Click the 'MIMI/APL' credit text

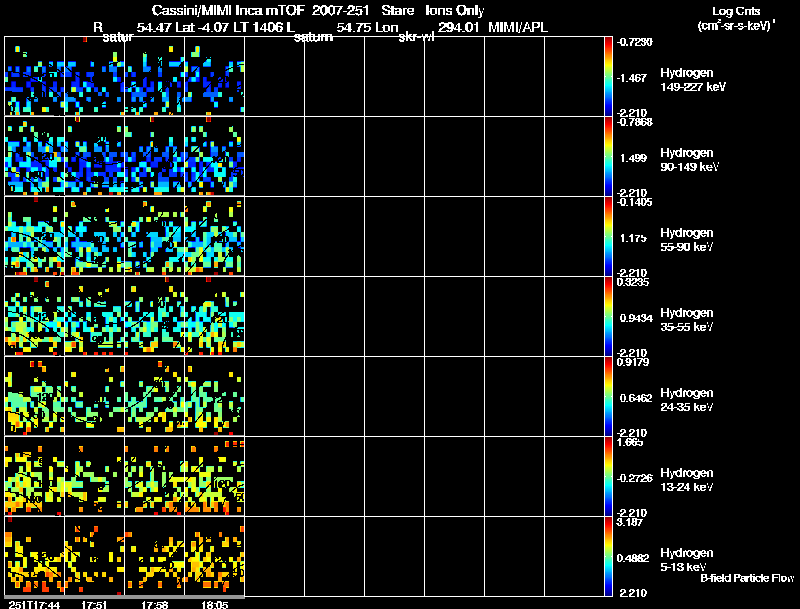coord(518,27)
